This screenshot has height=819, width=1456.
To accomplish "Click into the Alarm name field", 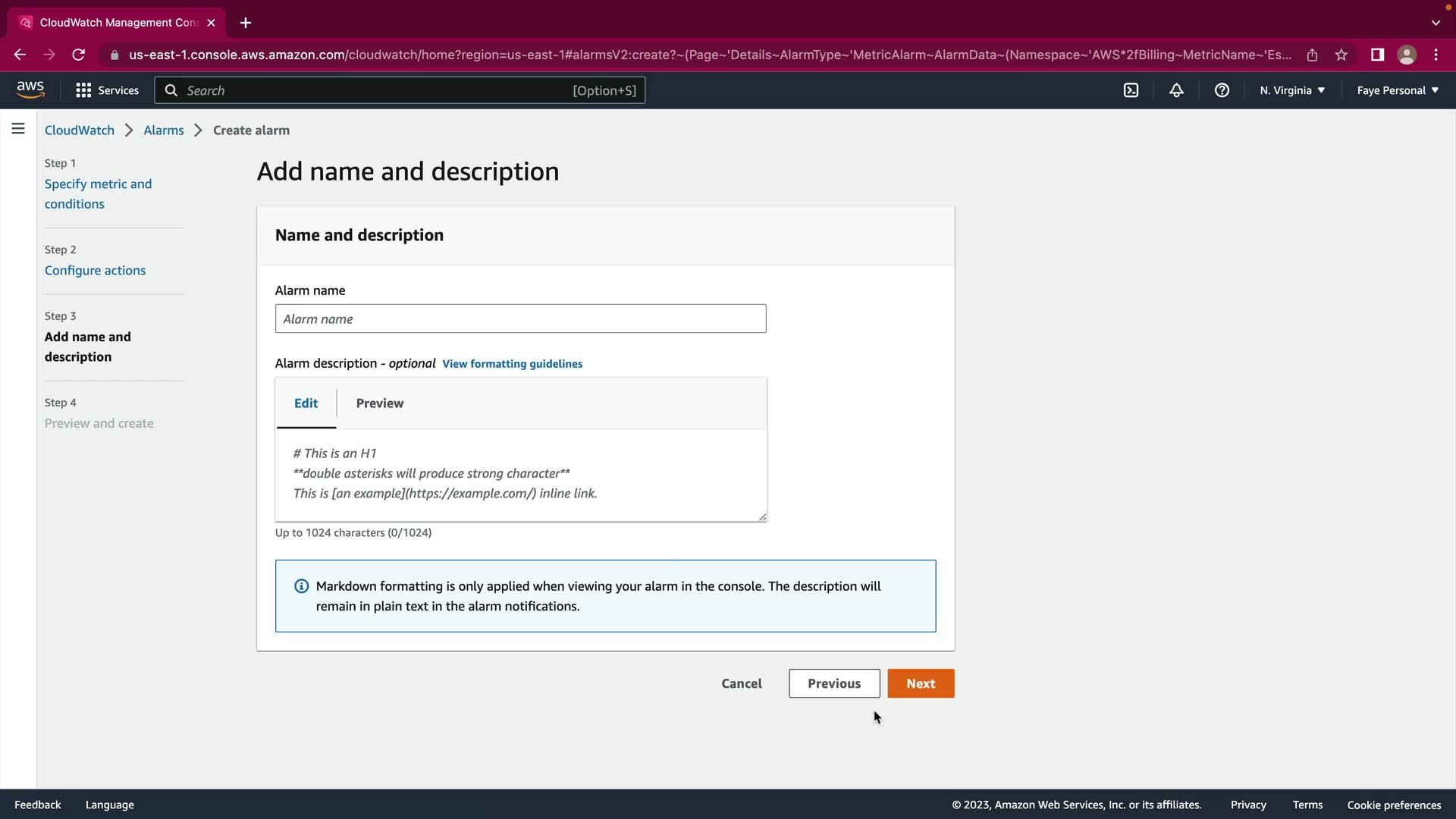I will click(x=520, y=318).
